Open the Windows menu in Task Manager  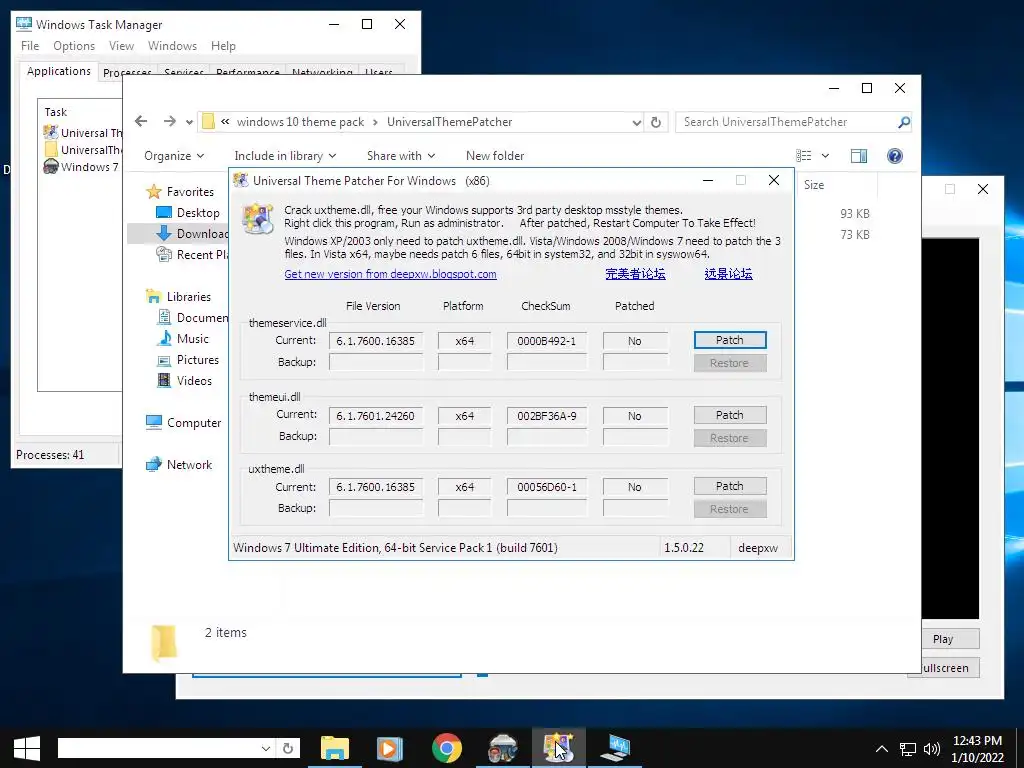click(172, 46)
